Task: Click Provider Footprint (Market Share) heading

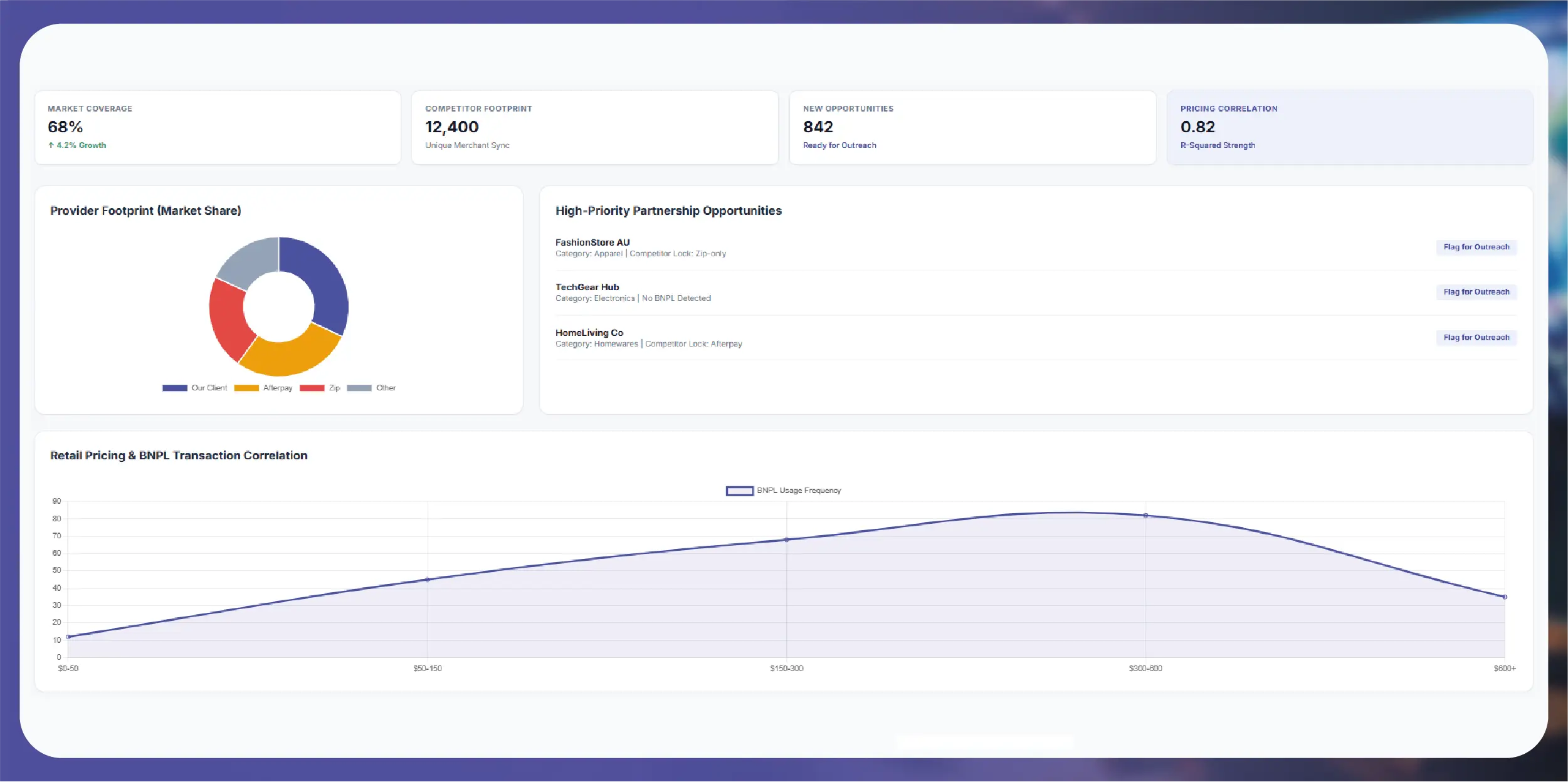Action: (145, 211)
